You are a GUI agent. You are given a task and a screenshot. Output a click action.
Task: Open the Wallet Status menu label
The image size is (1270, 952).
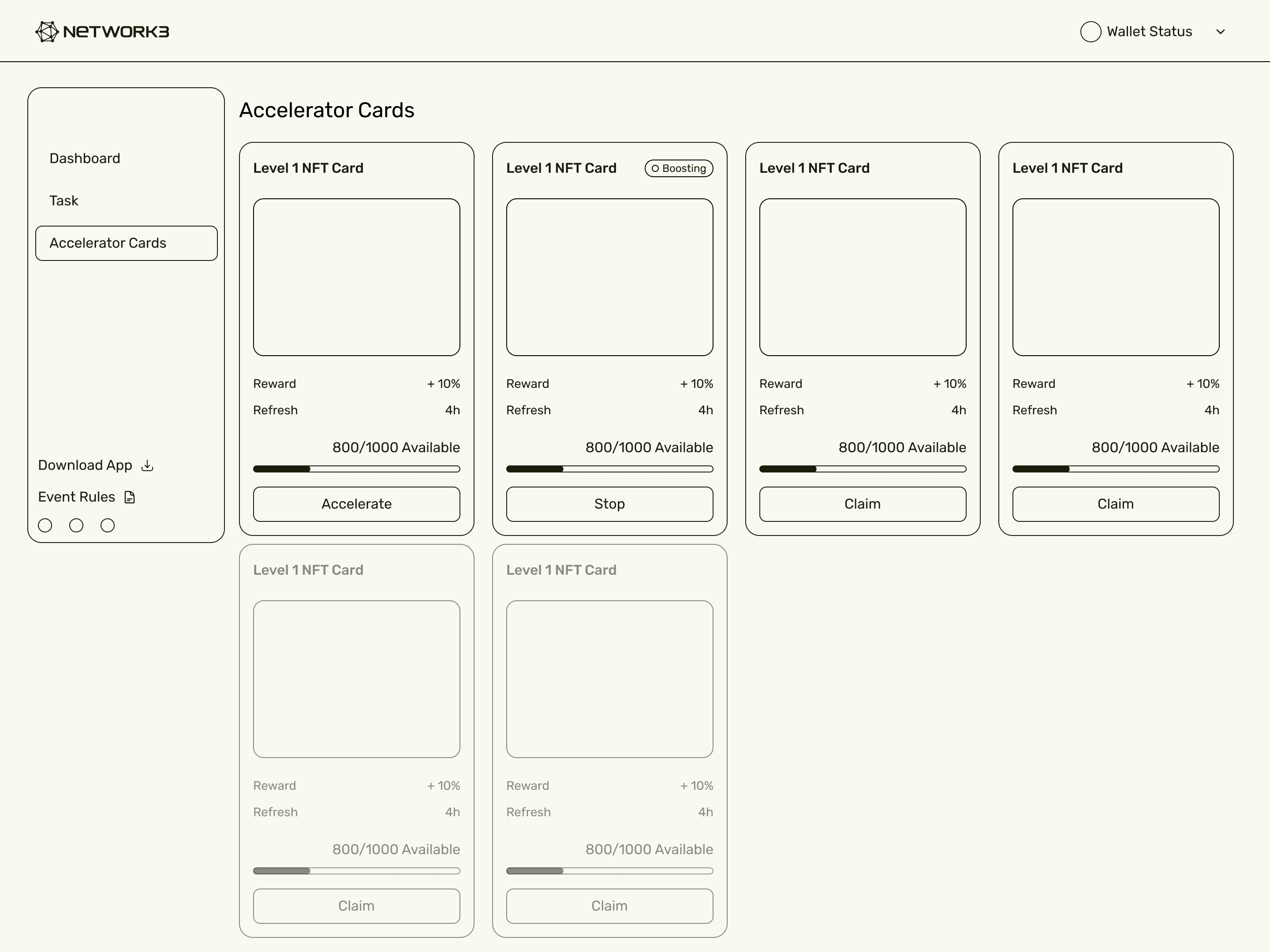pyautogui.click(x=1149, y=32)
